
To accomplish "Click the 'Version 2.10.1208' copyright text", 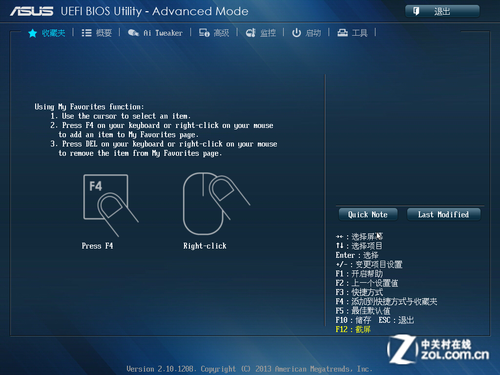I will pos(249,369).
